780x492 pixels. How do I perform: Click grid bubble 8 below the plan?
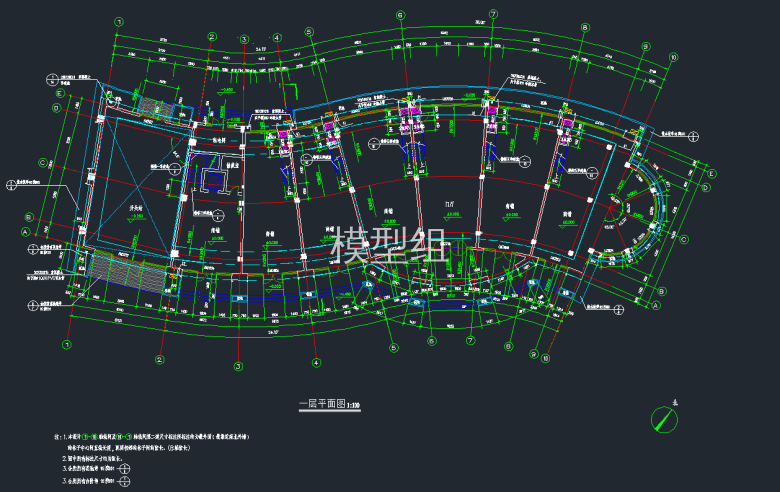click(x=508, y=346)
